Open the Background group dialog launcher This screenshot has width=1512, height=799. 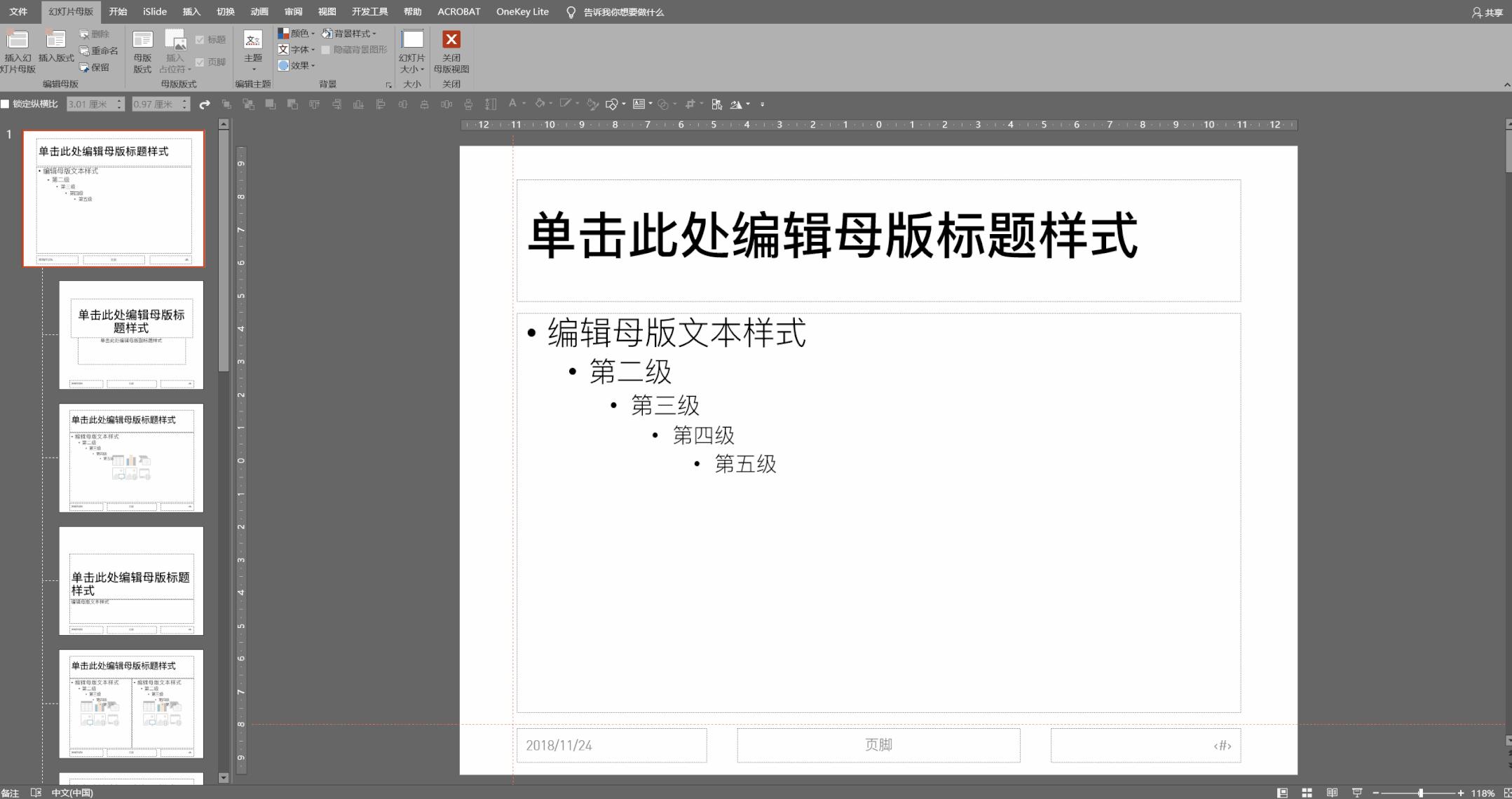tap(388, 83)
